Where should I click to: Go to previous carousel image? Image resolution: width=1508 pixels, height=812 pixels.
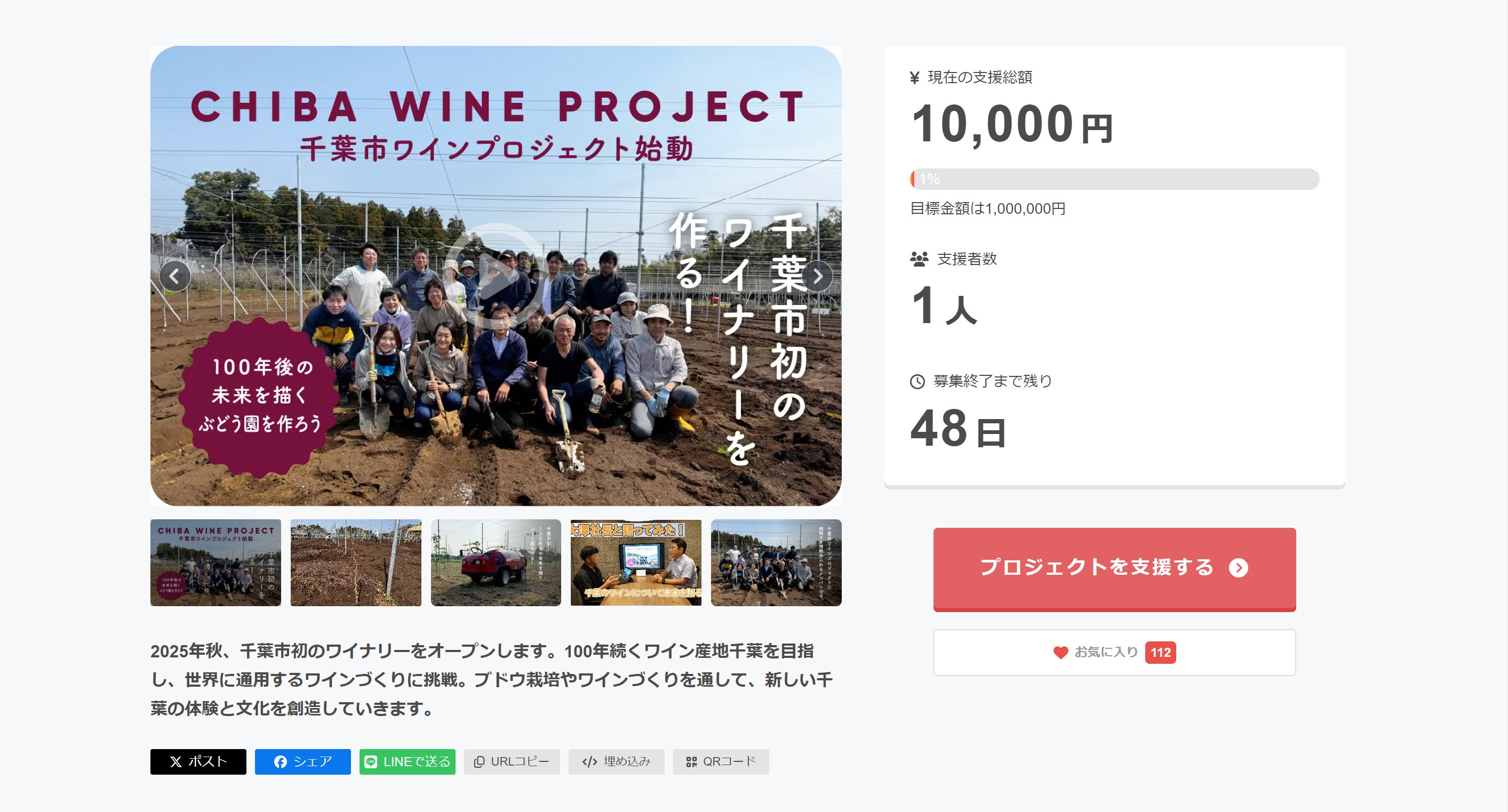174,276
